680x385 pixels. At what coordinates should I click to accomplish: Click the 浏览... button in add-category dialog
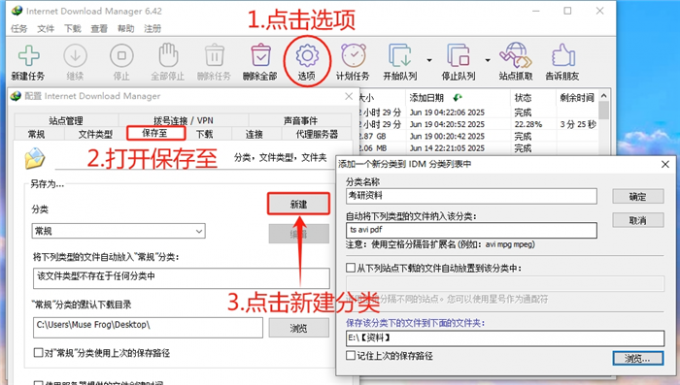pyautogui.click(x=638, y=359)
